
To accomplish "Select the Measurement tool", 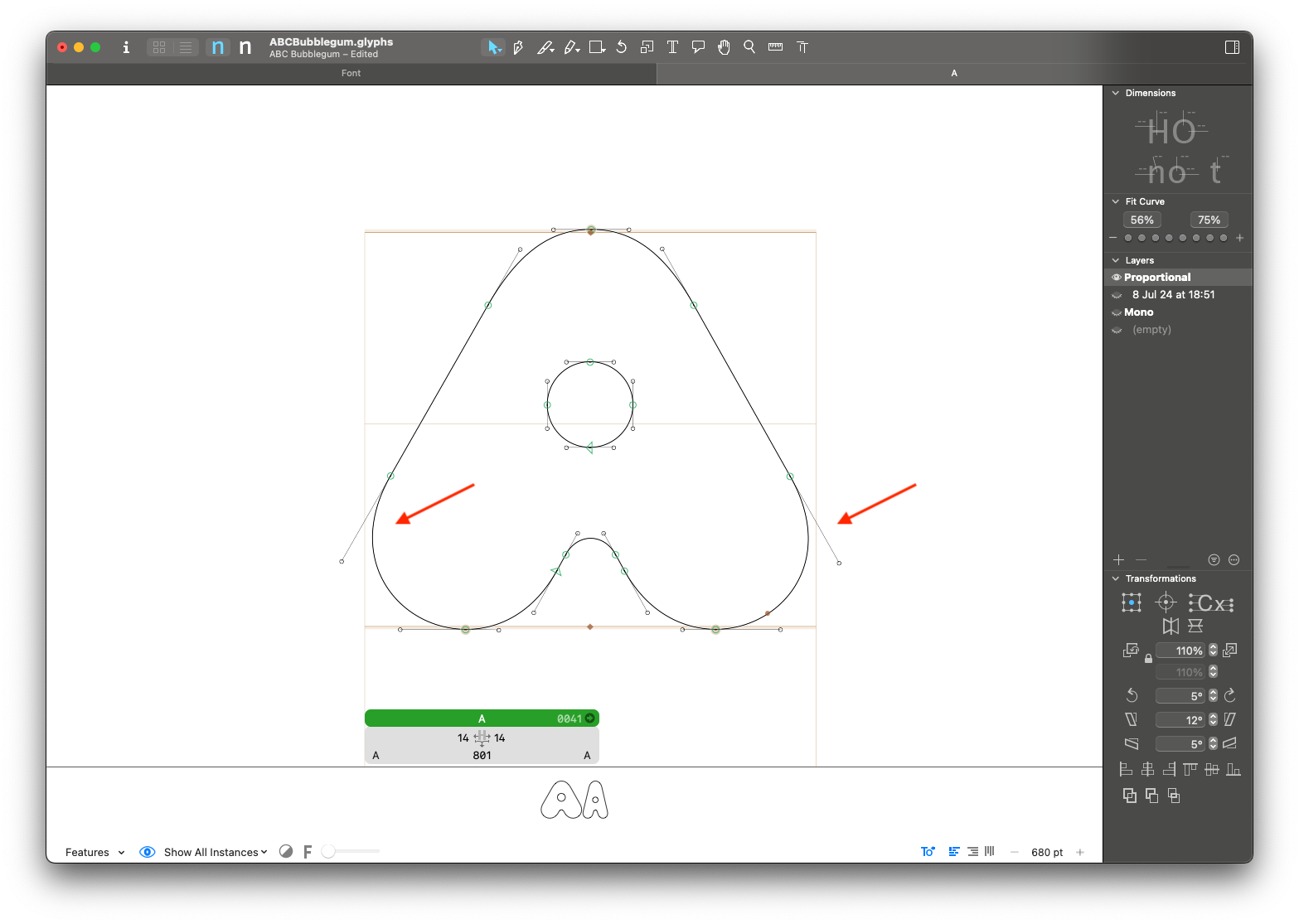I will 774,47.
